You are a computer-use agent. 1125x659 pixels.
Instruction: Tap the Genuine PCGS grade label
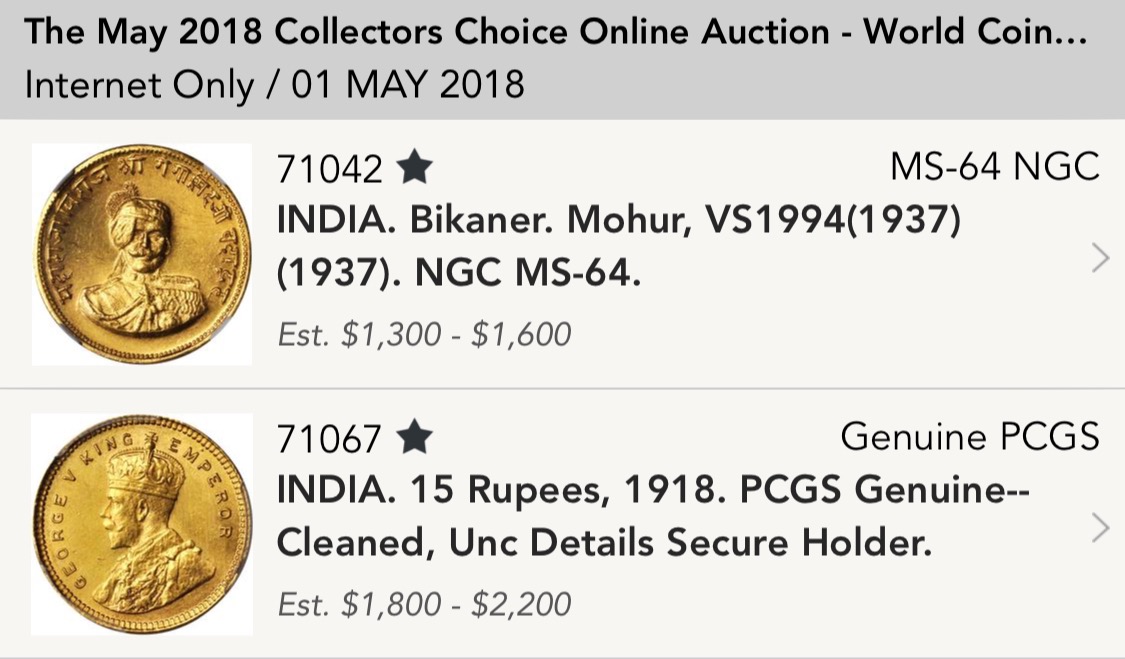click(x=969, y=436)
